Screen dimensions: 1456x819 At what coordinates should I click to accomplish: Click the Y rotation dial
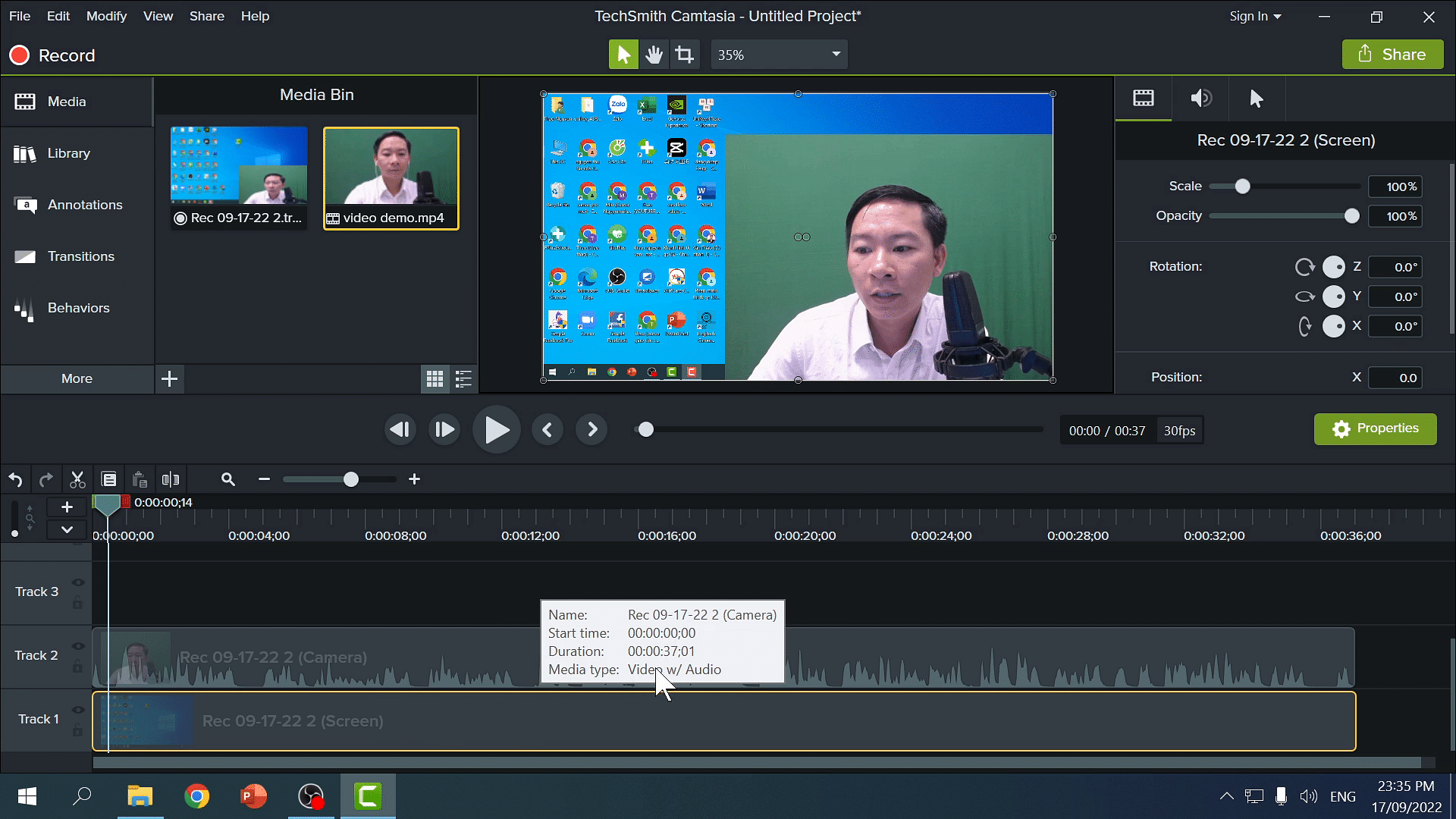[x=1333, y=297]
